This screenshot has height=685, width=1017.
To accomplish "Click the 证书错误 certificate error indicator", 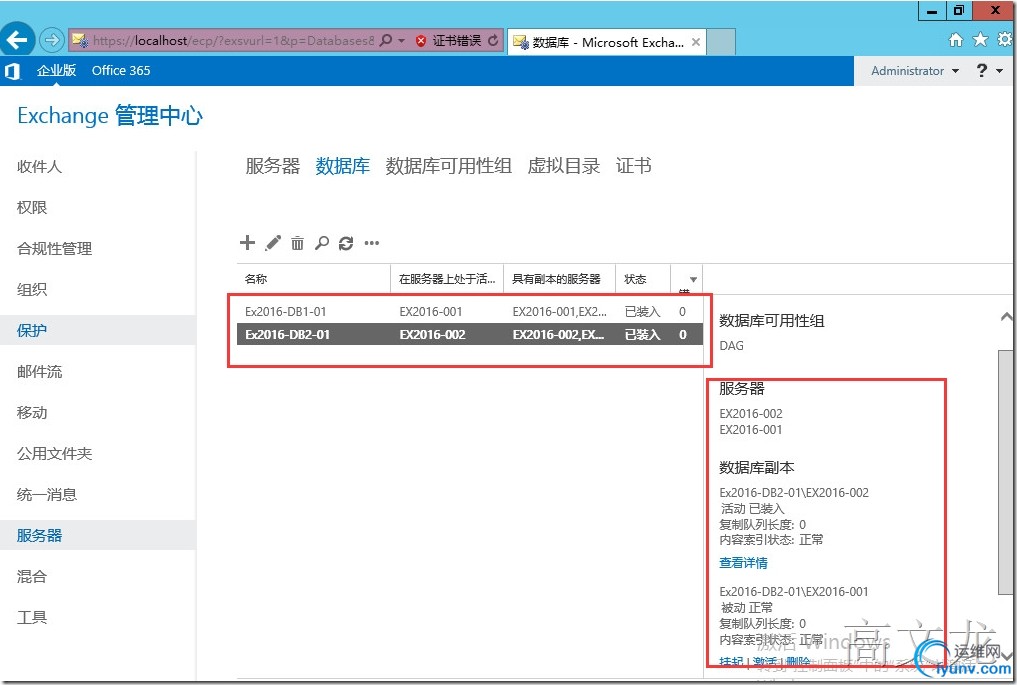I will coord(448,40).
